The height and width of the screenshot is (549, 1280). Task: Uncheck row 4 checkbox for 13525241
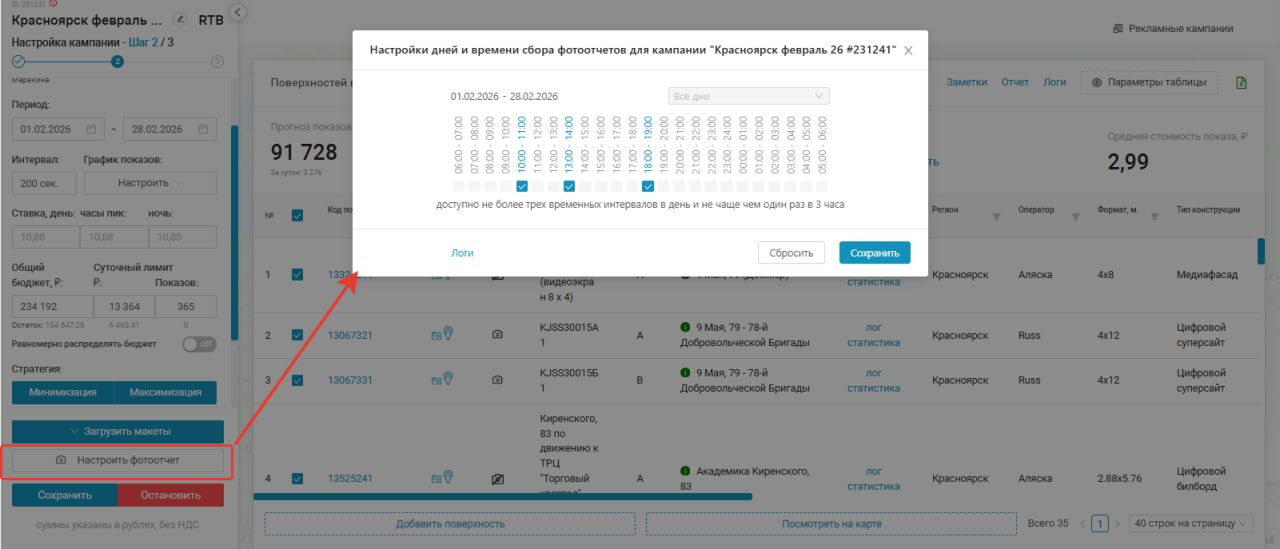[x=297, y=478]
